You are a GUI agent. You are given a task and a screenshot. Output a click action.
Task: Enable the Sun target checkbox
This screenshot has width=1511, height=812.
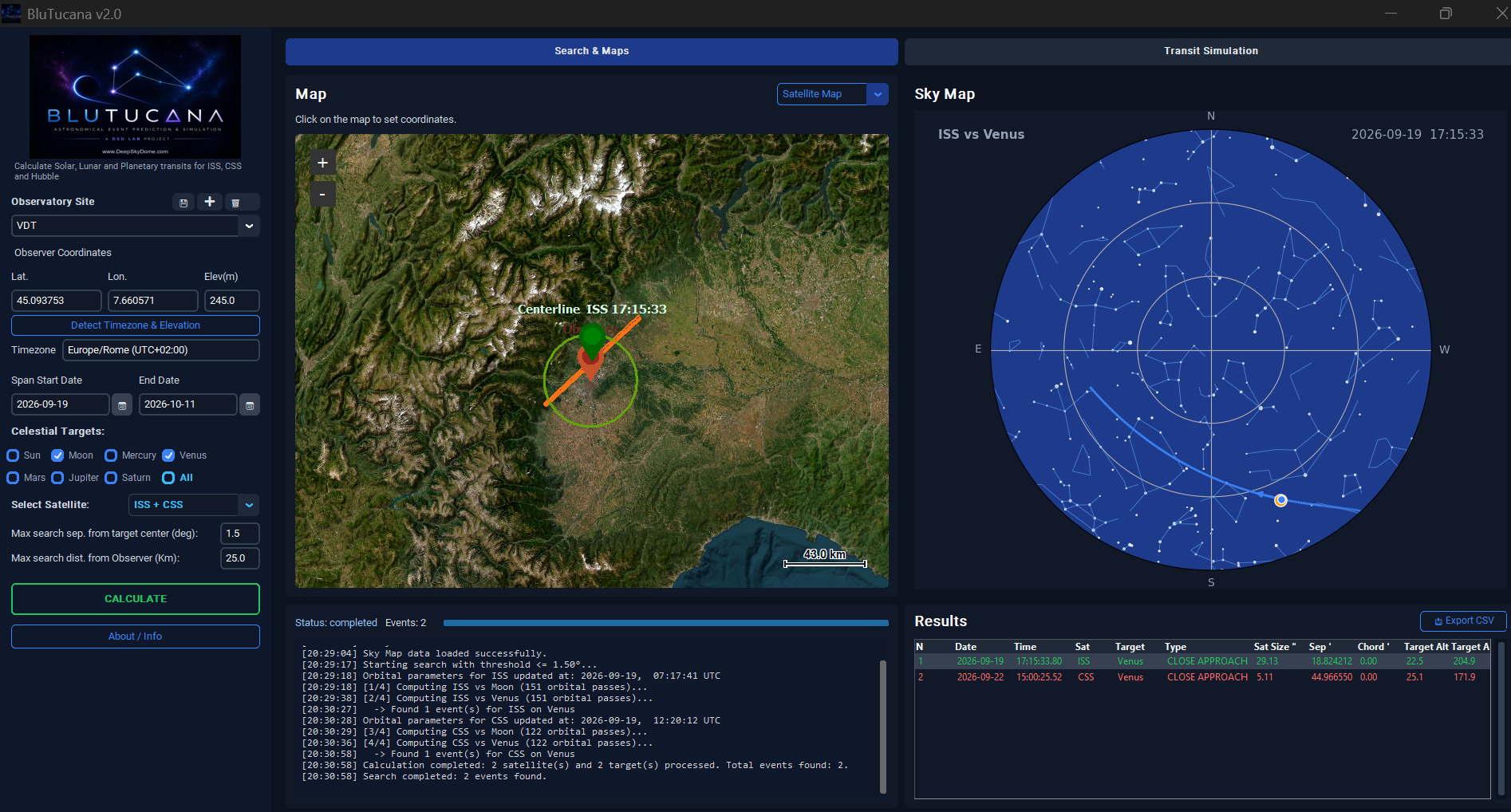pos(13,455)
